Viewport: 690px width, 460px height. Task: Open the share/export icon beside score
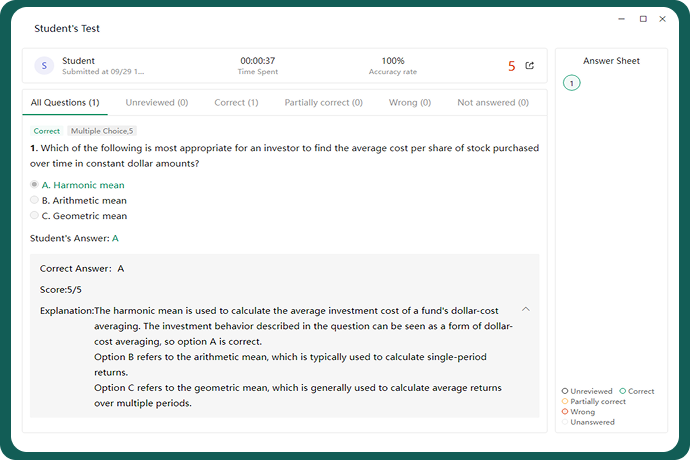530,66
